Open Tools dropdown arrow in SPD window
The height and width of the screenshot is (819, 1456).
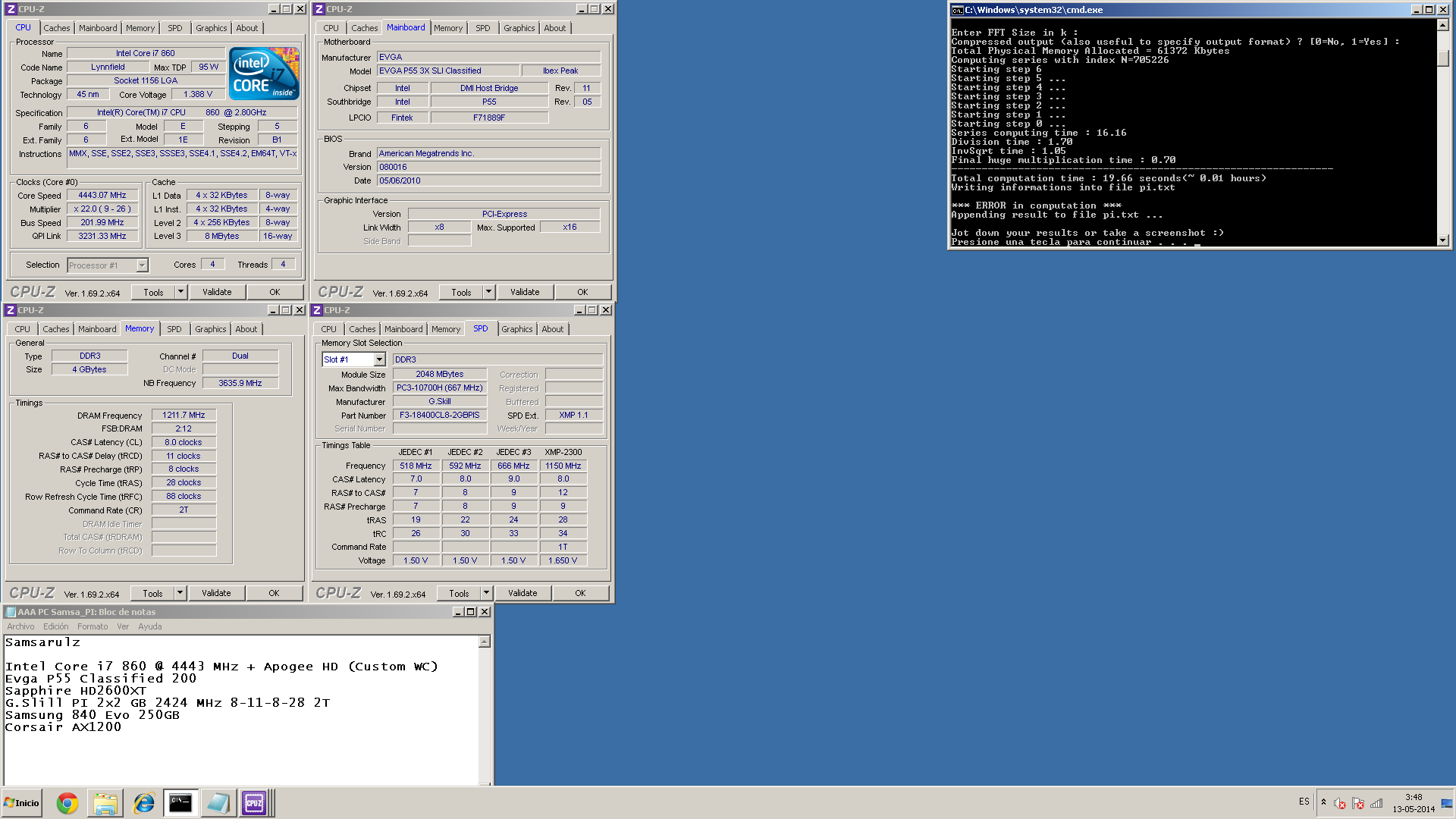(x=486, y=593)
